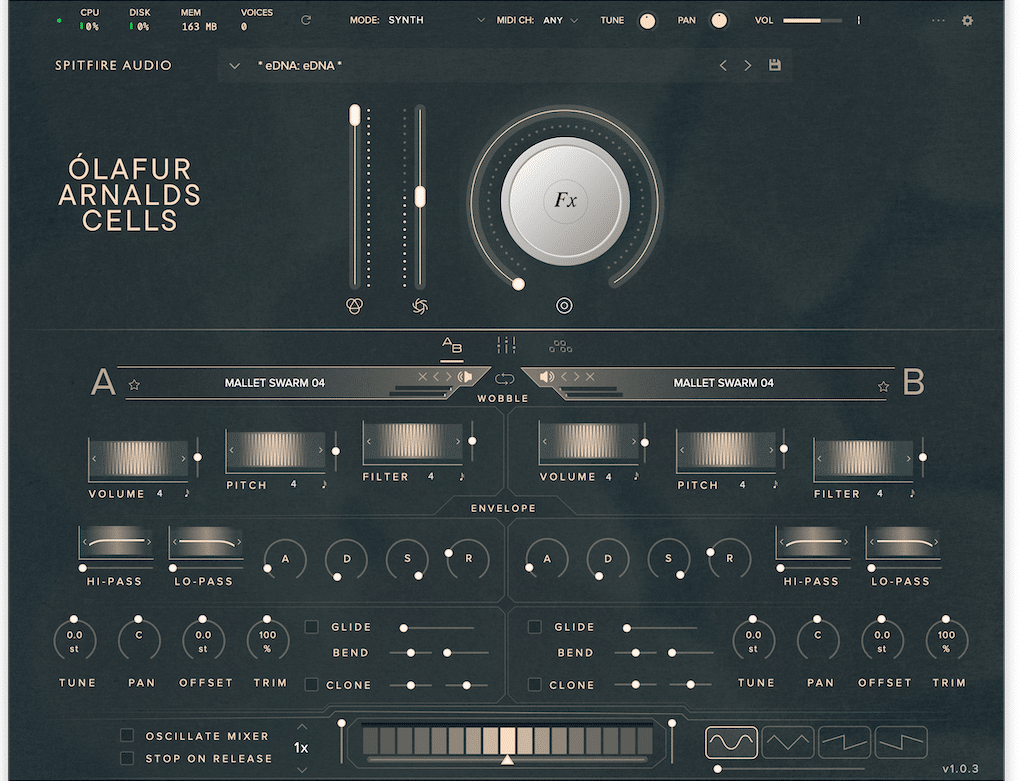Screen dimensions: 1024x781
Task: Tick the Oscillate Mixer checkbox
Action: click(127, 736)
